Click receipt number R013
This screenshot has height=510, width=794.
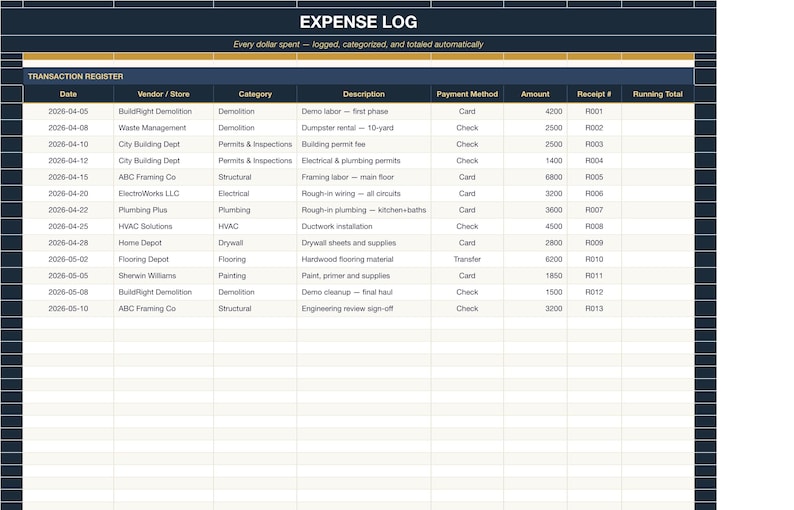(594, 308)
